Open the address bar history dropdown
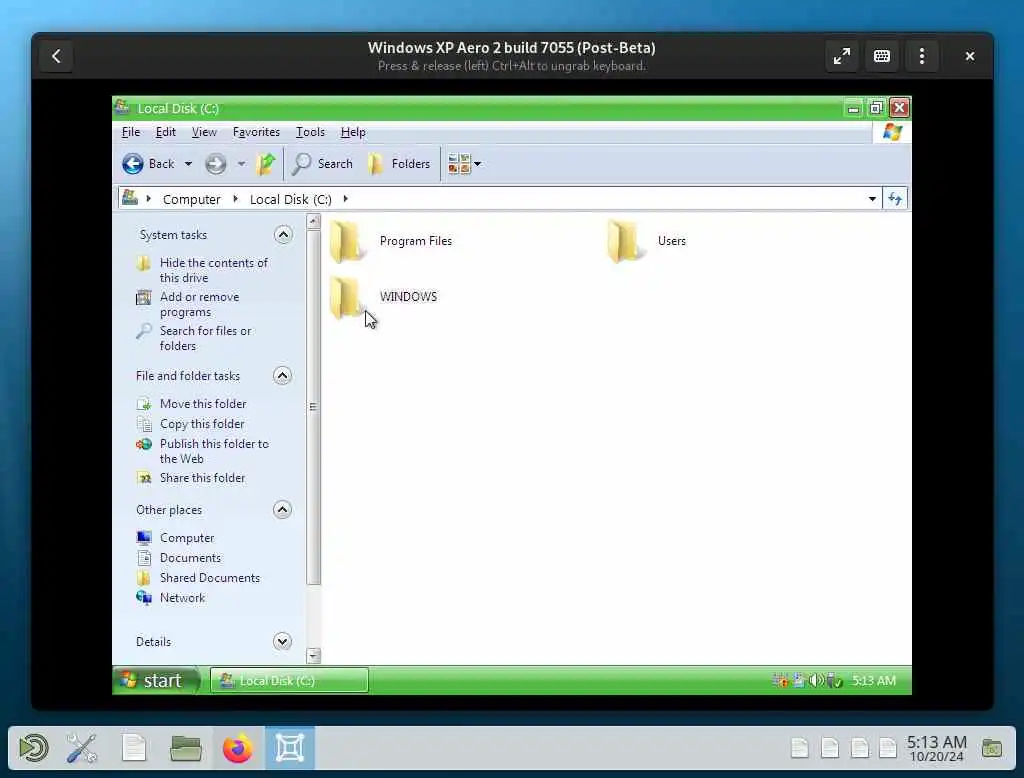 point(872,199)
